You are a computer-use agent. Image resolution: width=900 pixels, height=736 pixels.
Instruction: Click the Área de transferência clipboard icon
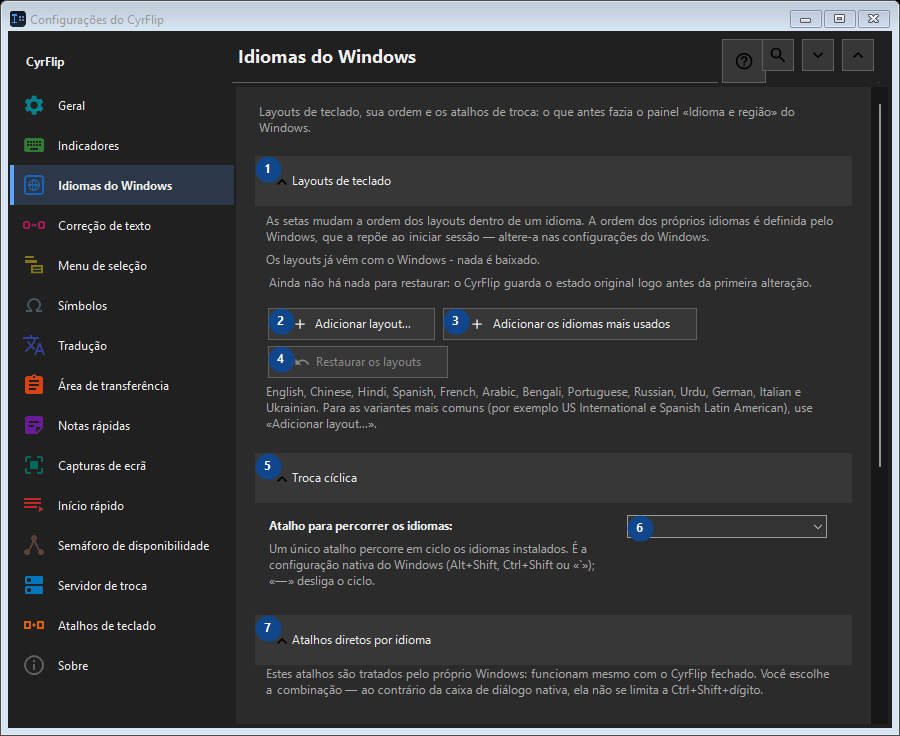pos(34,385)
